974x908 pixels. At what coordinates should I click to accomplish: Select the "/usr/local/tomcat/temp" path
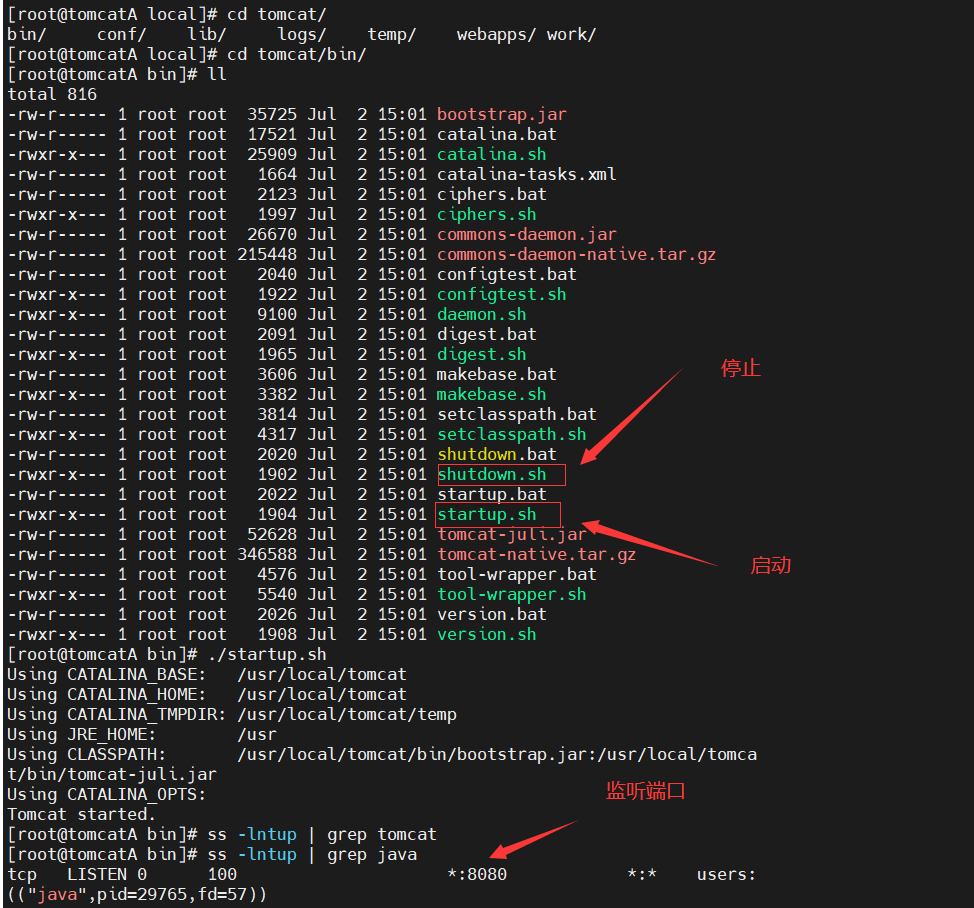click(347, 714)
